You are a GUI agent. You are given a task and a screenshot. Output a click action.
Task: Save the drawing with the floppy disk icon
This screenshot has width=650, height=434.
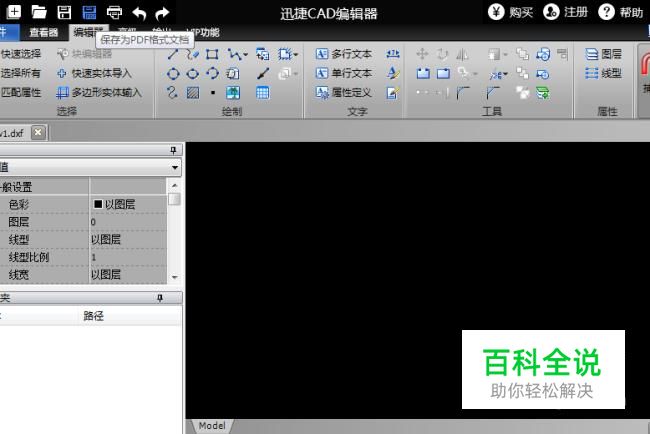tap(64, 12)
